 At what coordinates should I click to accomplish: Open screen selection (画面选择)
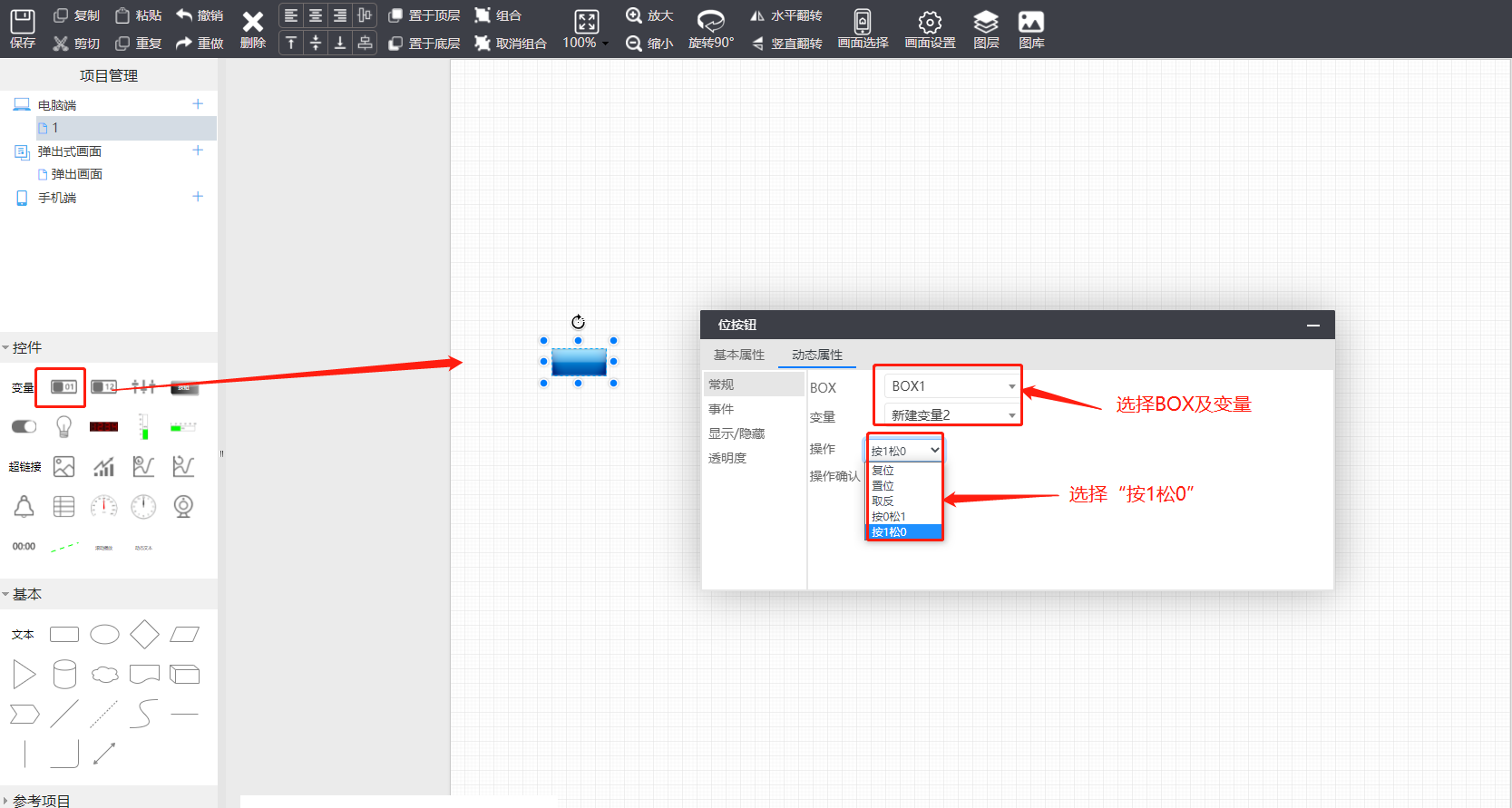[863, 29]
